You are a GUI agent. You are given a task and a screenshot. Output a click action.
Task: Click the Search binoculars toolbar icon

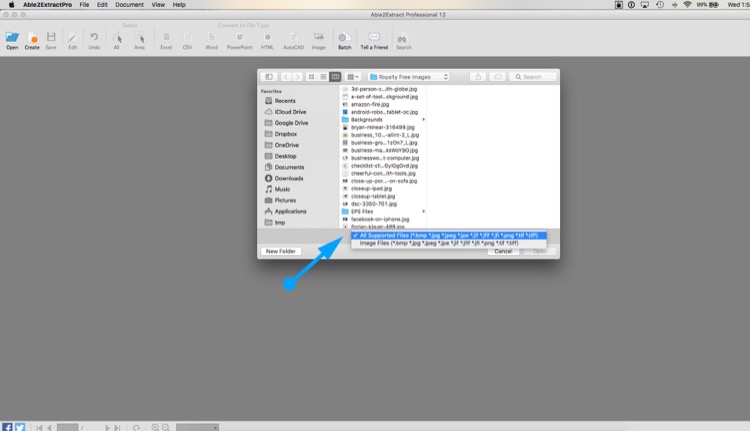coord(403,38)
